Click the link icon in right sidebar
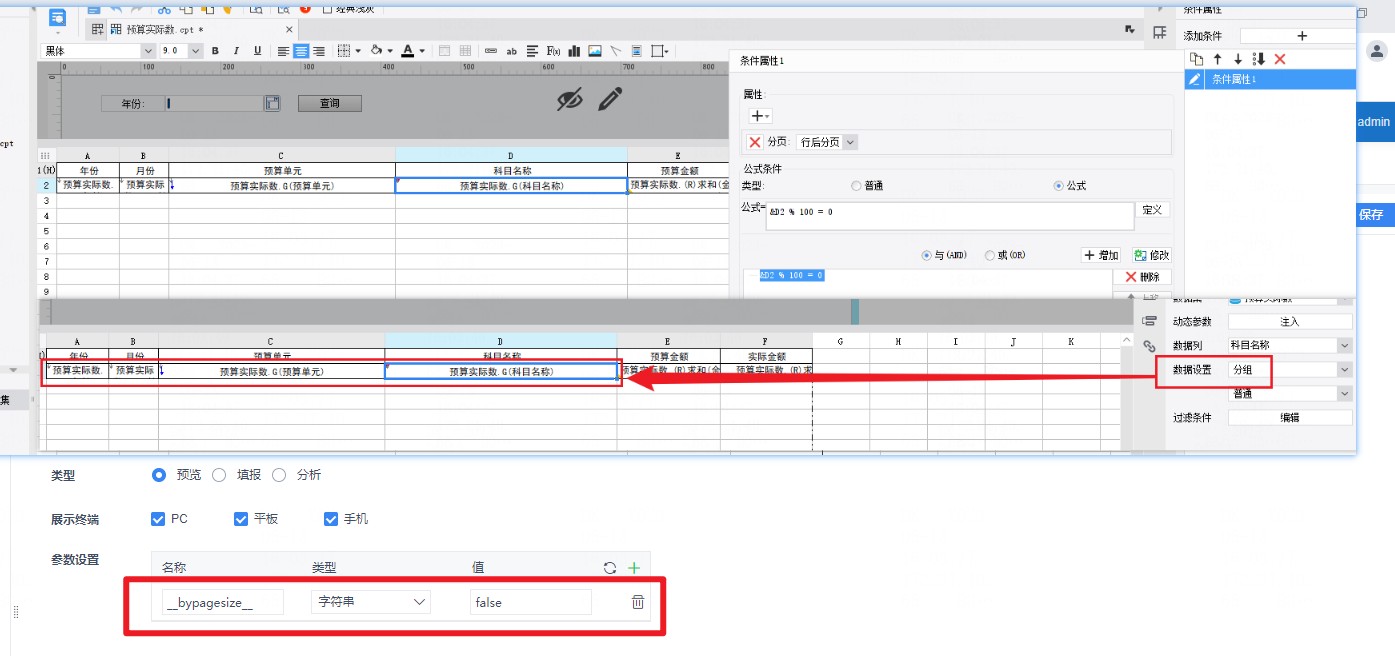The height and width of the screenshot is (656, 1395). point(1149,346)
